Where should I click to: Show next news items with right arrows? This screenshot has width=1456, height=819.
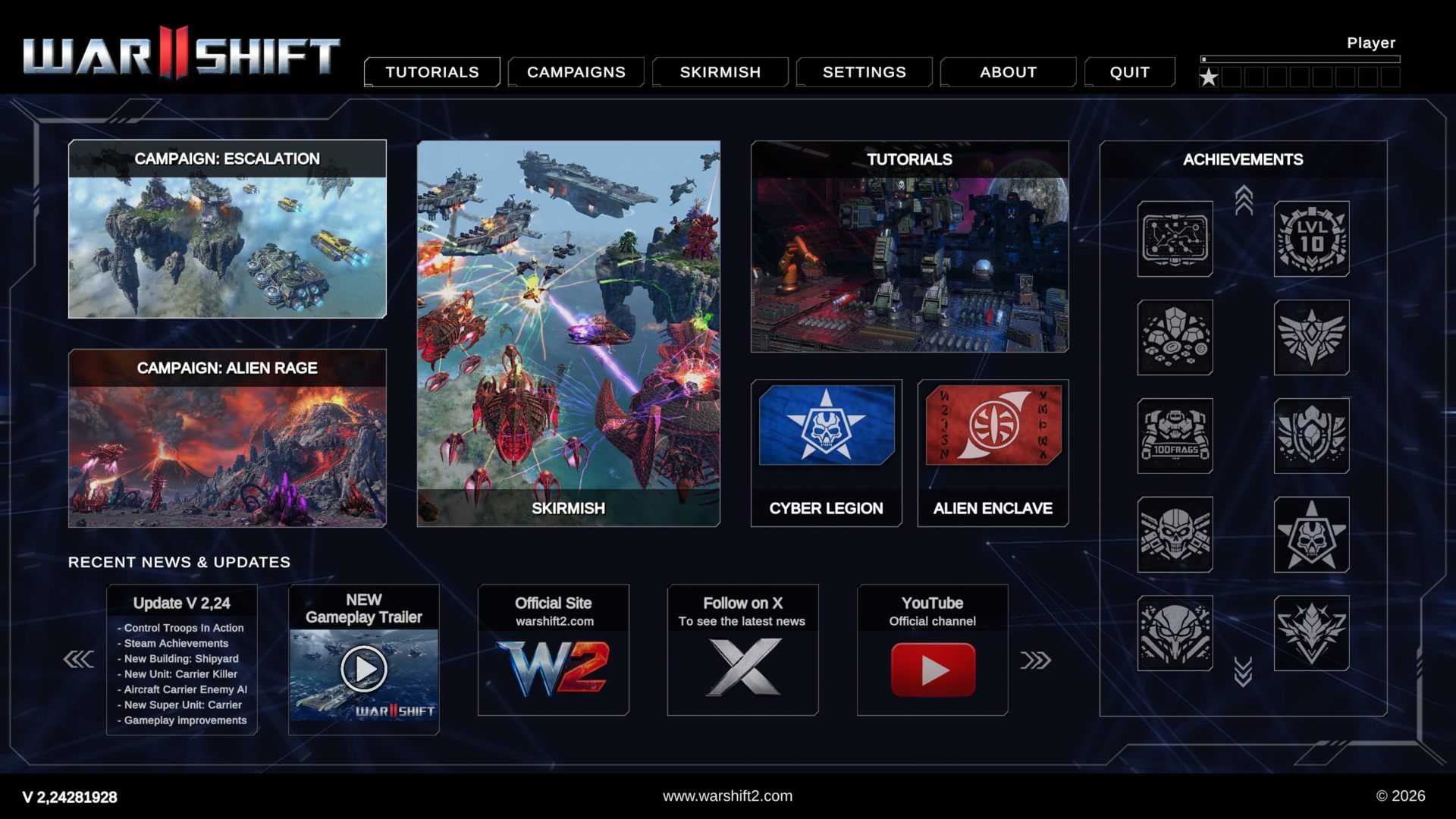(1036, 660)
